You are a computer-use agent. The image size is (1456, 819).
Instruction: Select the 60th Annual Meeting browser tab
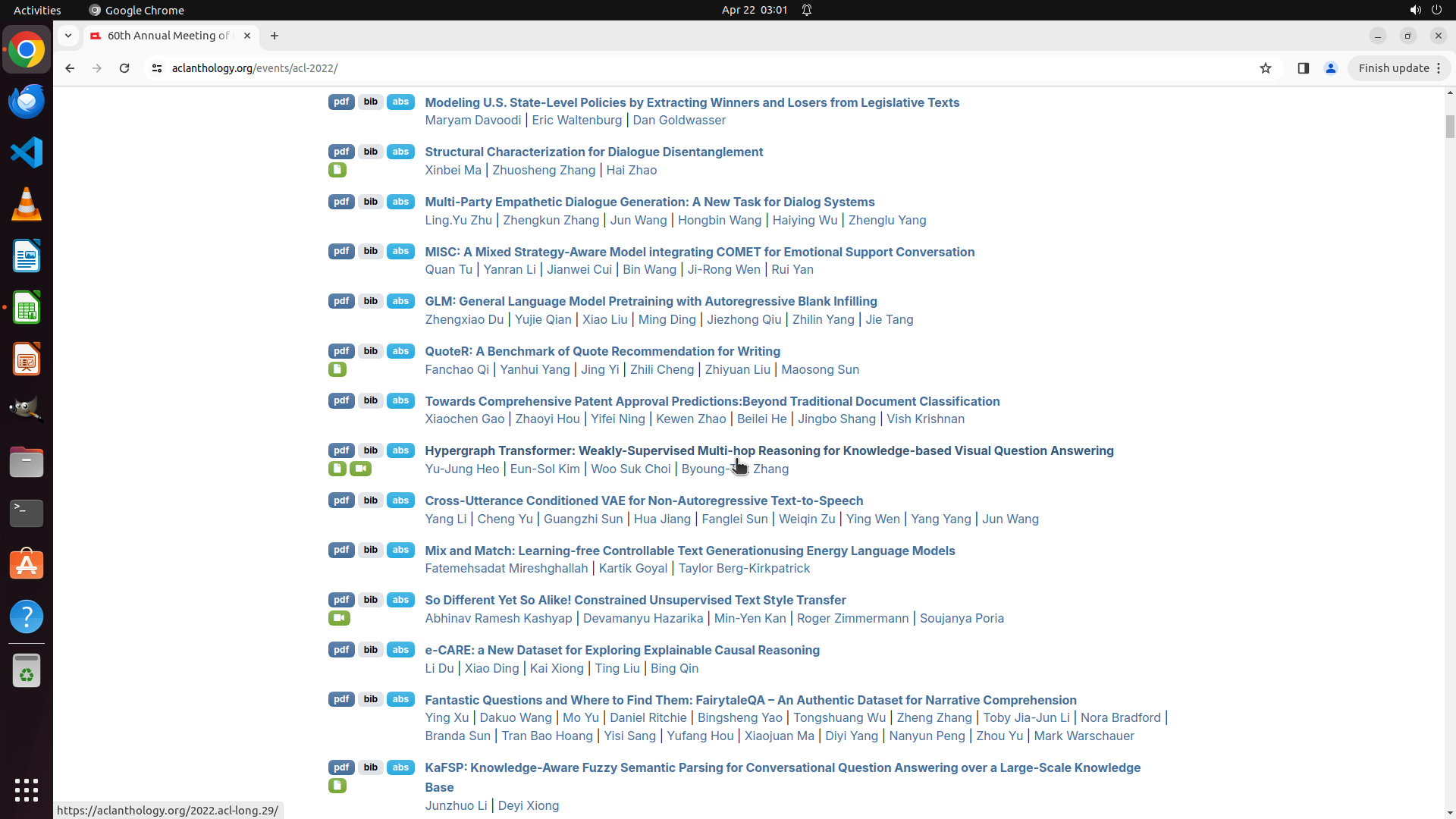tap(168, 36)
